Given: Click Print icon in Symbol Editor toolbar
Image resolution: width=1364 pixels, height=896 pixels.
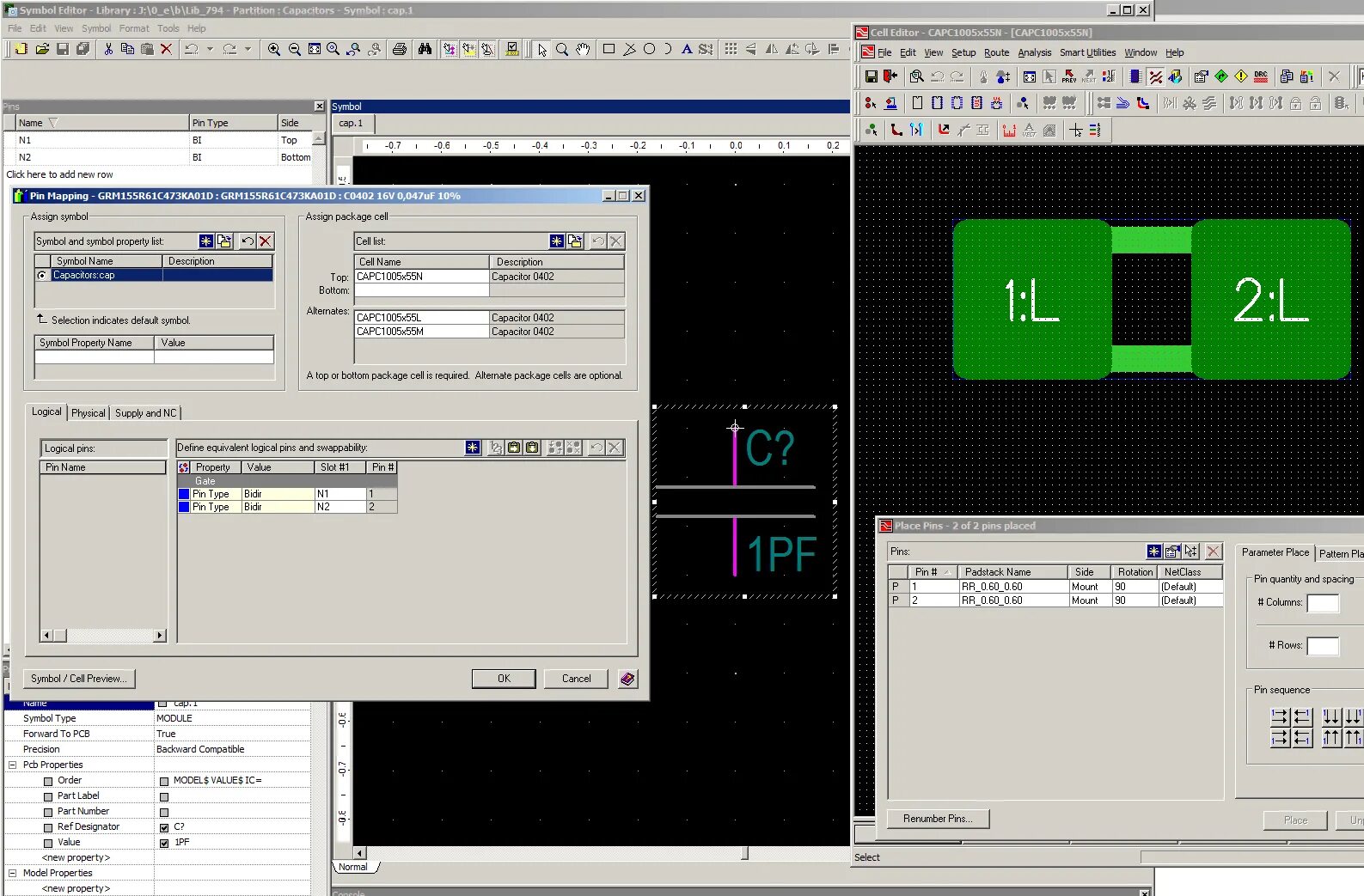Looking at the screenshot, I should 400,49.
